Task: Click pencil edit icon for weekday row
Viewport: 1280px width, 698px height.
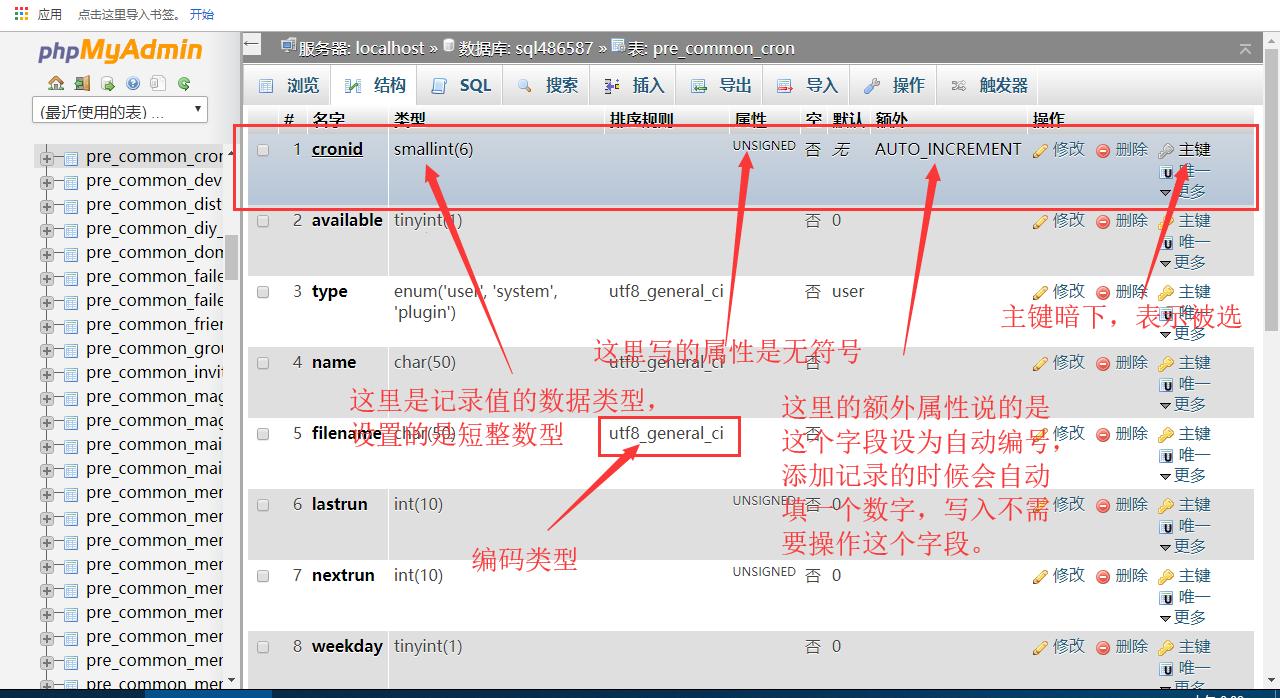Action: point(1040,647)
